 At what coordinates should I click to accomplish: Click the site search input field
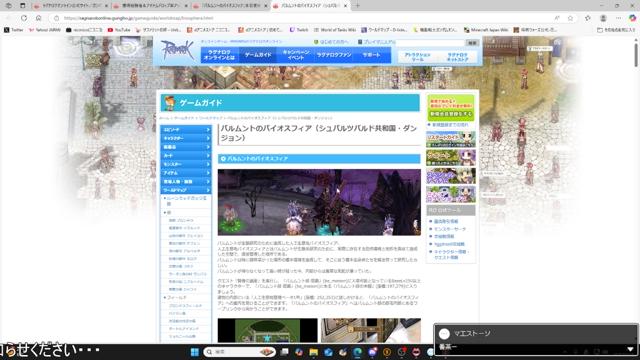pyautogui.click(x=430, y=42)
